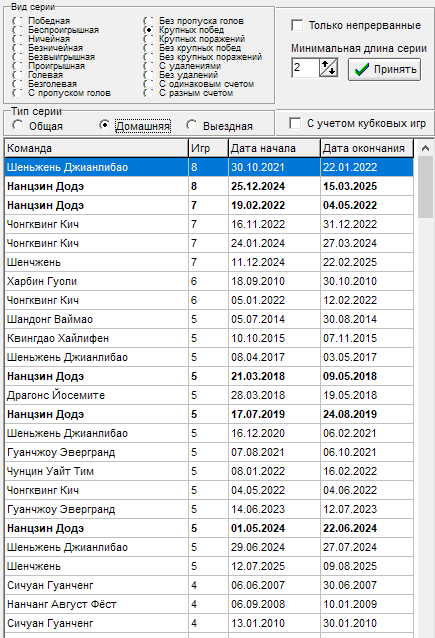The width and height of the screenshot is (435, 638).
Task: Pick Без крупных поражений radio button
Action: click(149, 57)
